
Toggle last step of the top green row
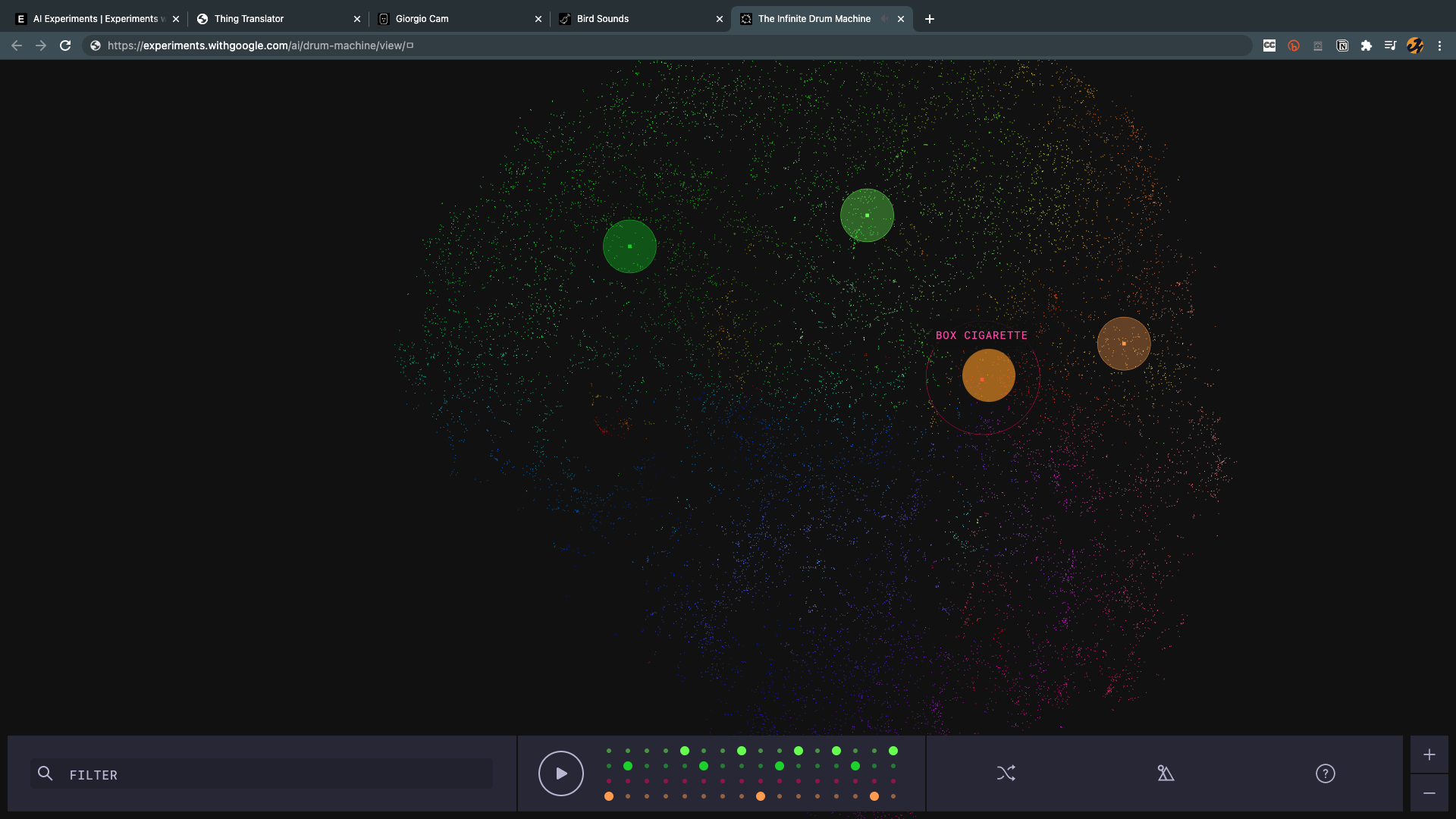coord(893,751)
